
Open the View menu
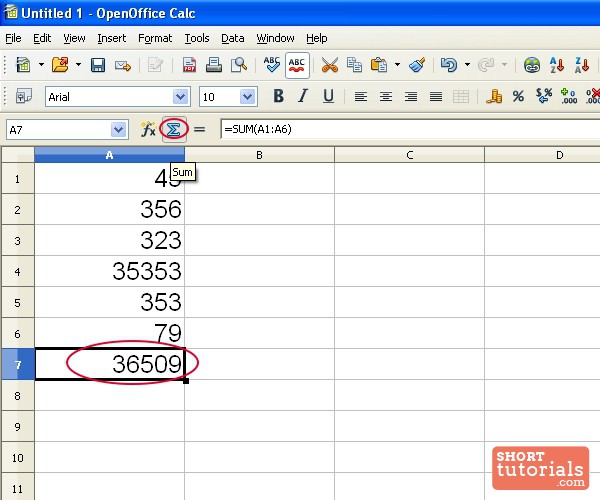tap(74, 38)
